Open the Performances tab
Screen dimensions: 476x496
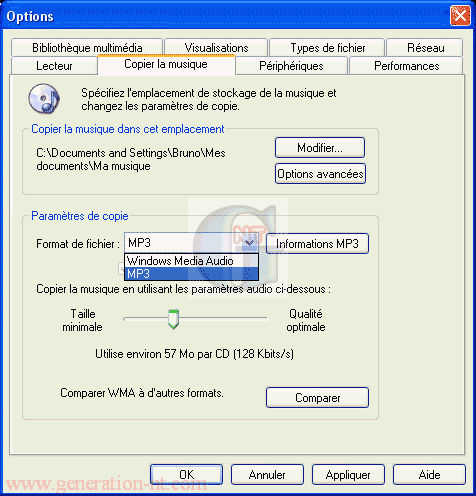pos(406,66)
